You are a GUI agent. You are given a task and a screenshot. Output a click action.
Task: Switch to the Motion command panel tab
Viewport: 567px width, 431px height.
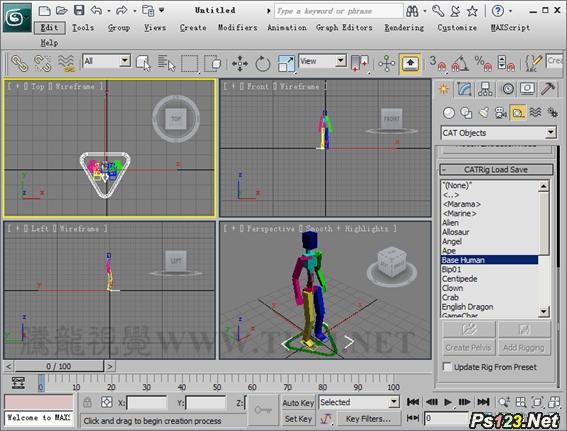[507, 89]
